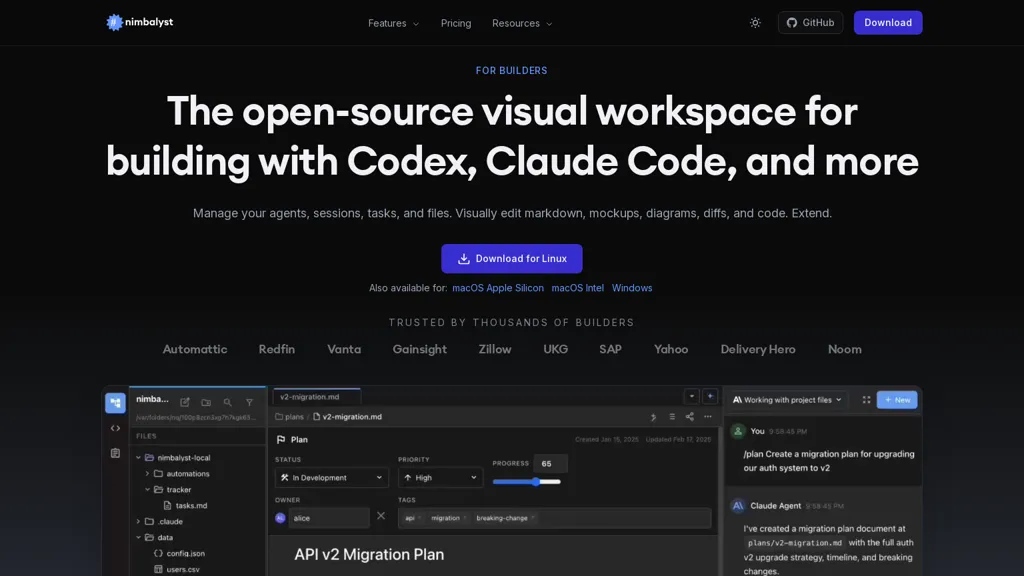Open the users.csv file

pyautogui.click(x=177, y=569)
